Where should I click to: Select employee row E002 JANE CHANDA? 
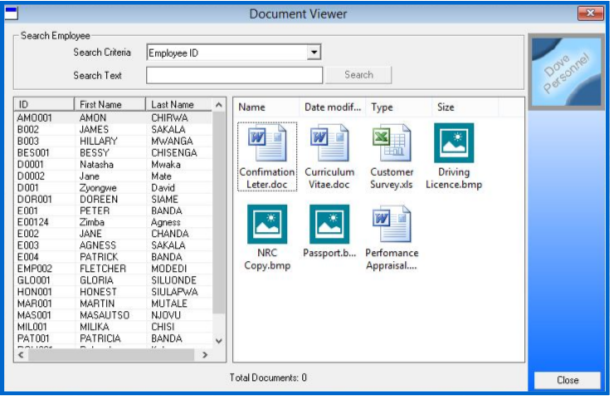114,234
